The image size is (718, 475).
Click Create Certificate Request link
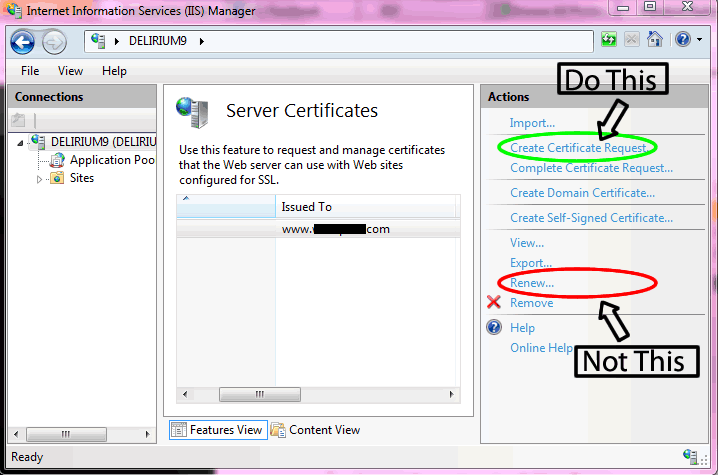[x=578, y=148]
